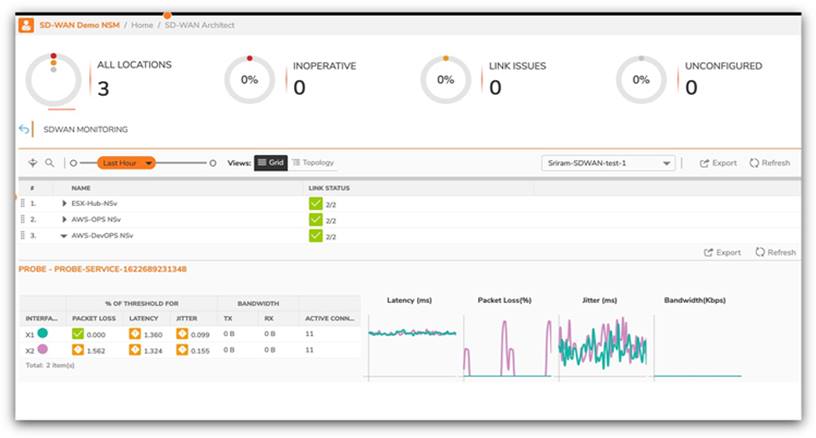The width and height of the screenshot is (816, 438).
Task: Switch to Grid view
Action: [x=270, y=162]
